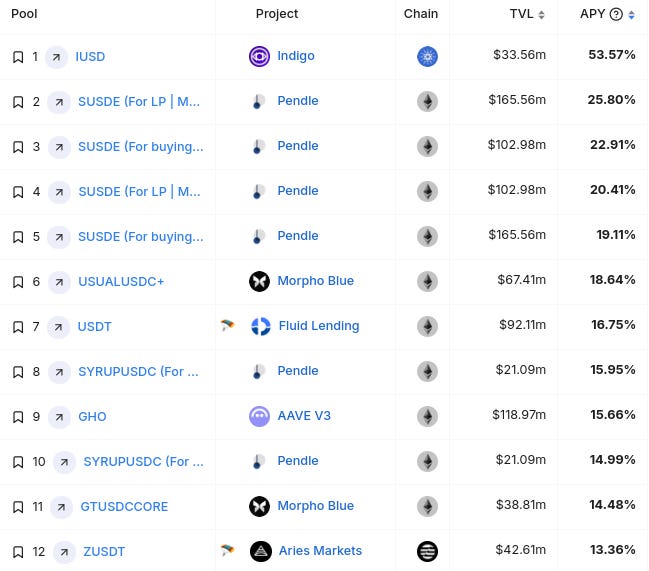This screenshot has height=571, width=649.
Task: Open the Indigo project link
Action: 296,56
